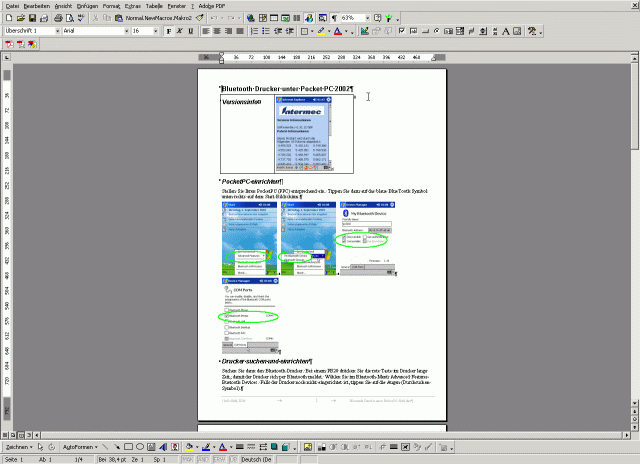Open the Extras menu
This screenshot has width=640, height=464.
click(x=133, y=6)
